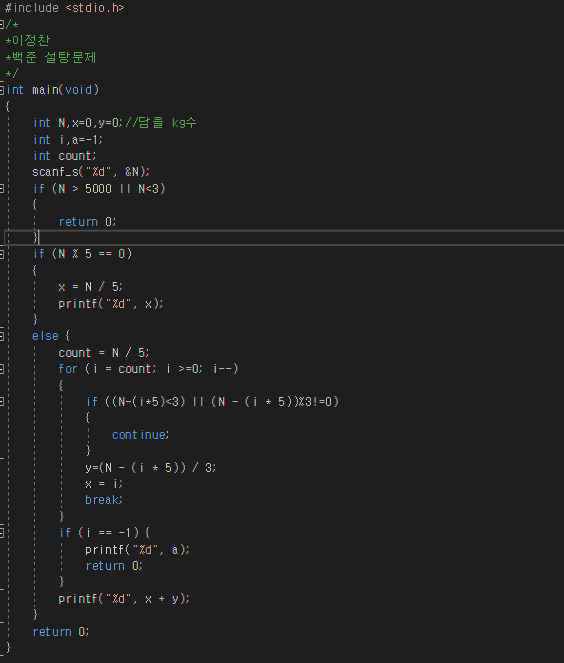The image size is (564, 663).
Task: Collapse the else block
Action: [x=2, y=336]
